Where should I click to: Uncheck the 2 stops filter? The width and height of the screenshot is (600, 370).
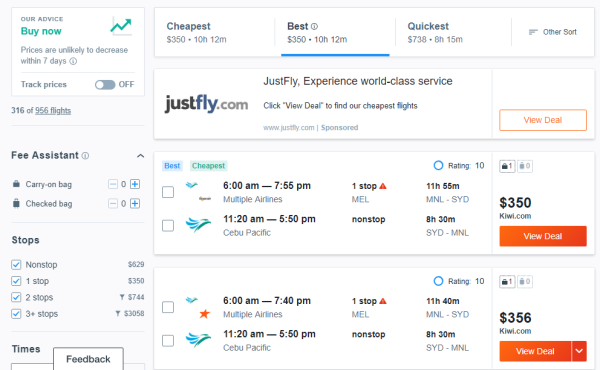click(16, 297)
